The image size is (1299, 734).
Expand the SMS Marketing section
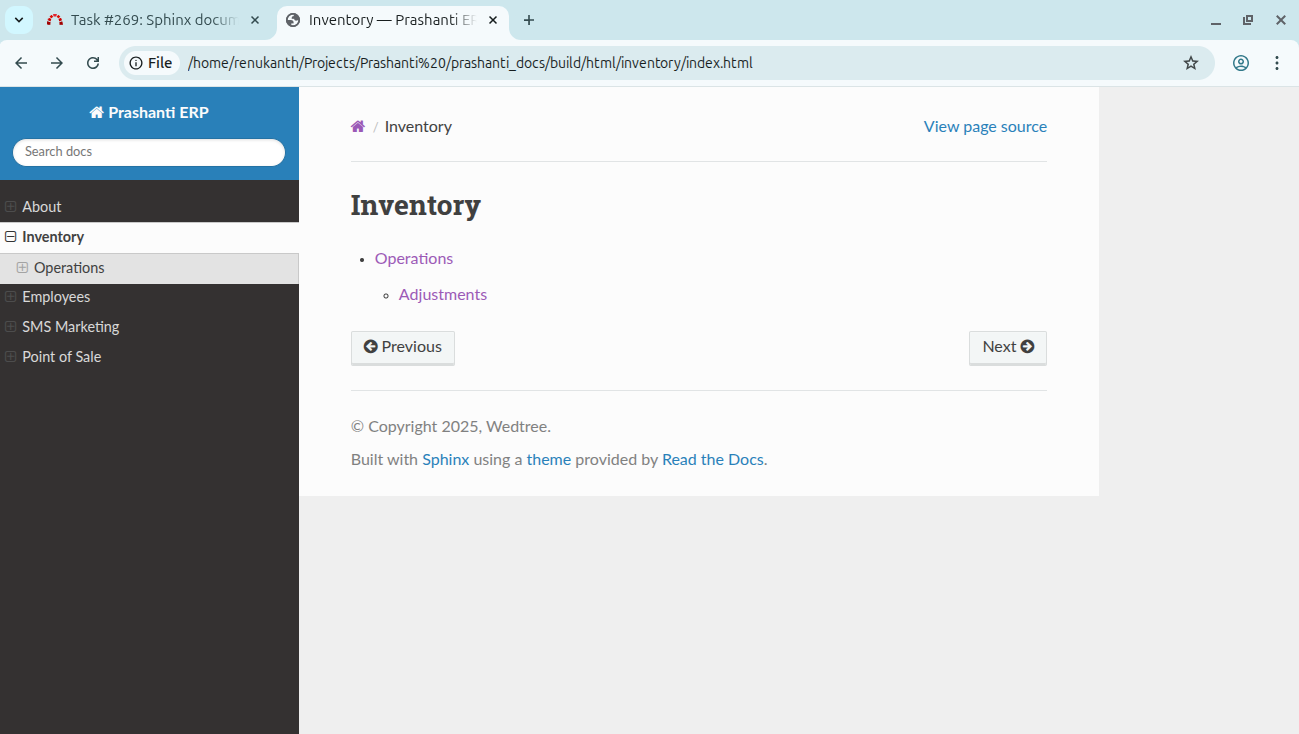tap(11, 327)
